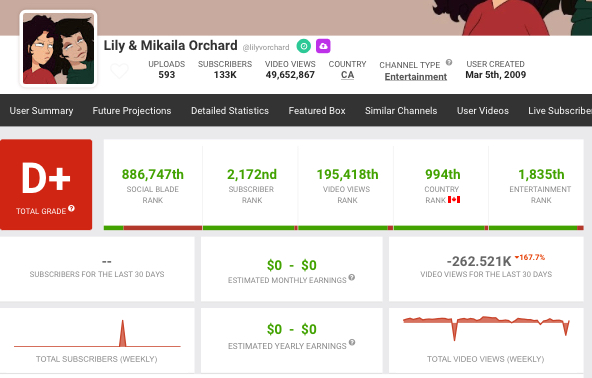Open the Detailed Statistics tab

pyautogui.click(x=230, y=111)
